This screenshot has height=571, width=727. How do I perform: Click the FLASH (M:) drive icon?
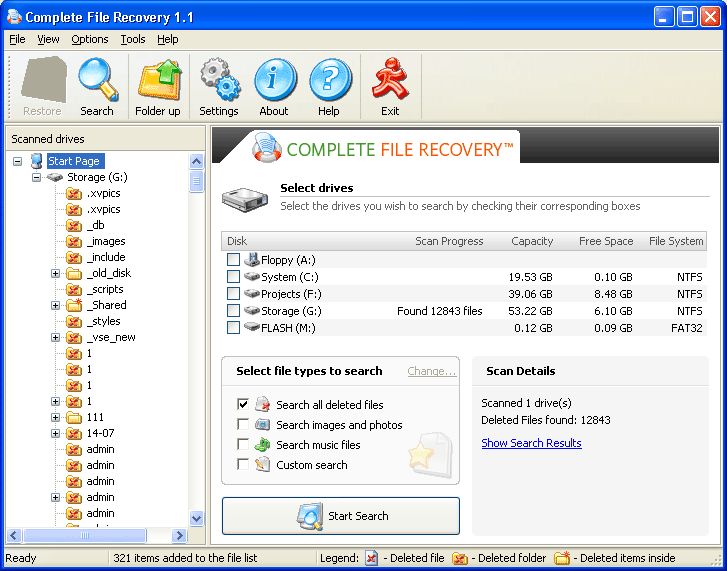[251, 327]
